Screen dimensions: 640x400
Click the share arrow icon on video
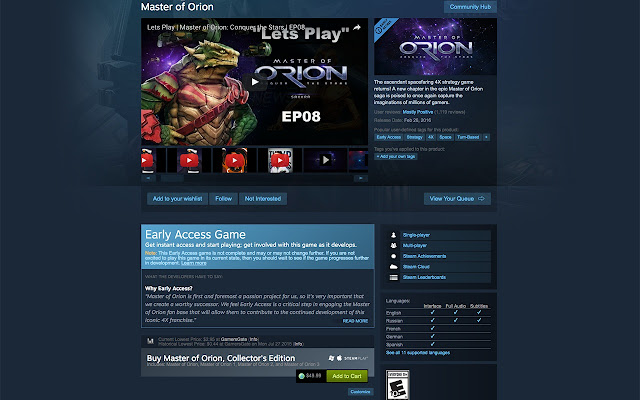[357, 27]
